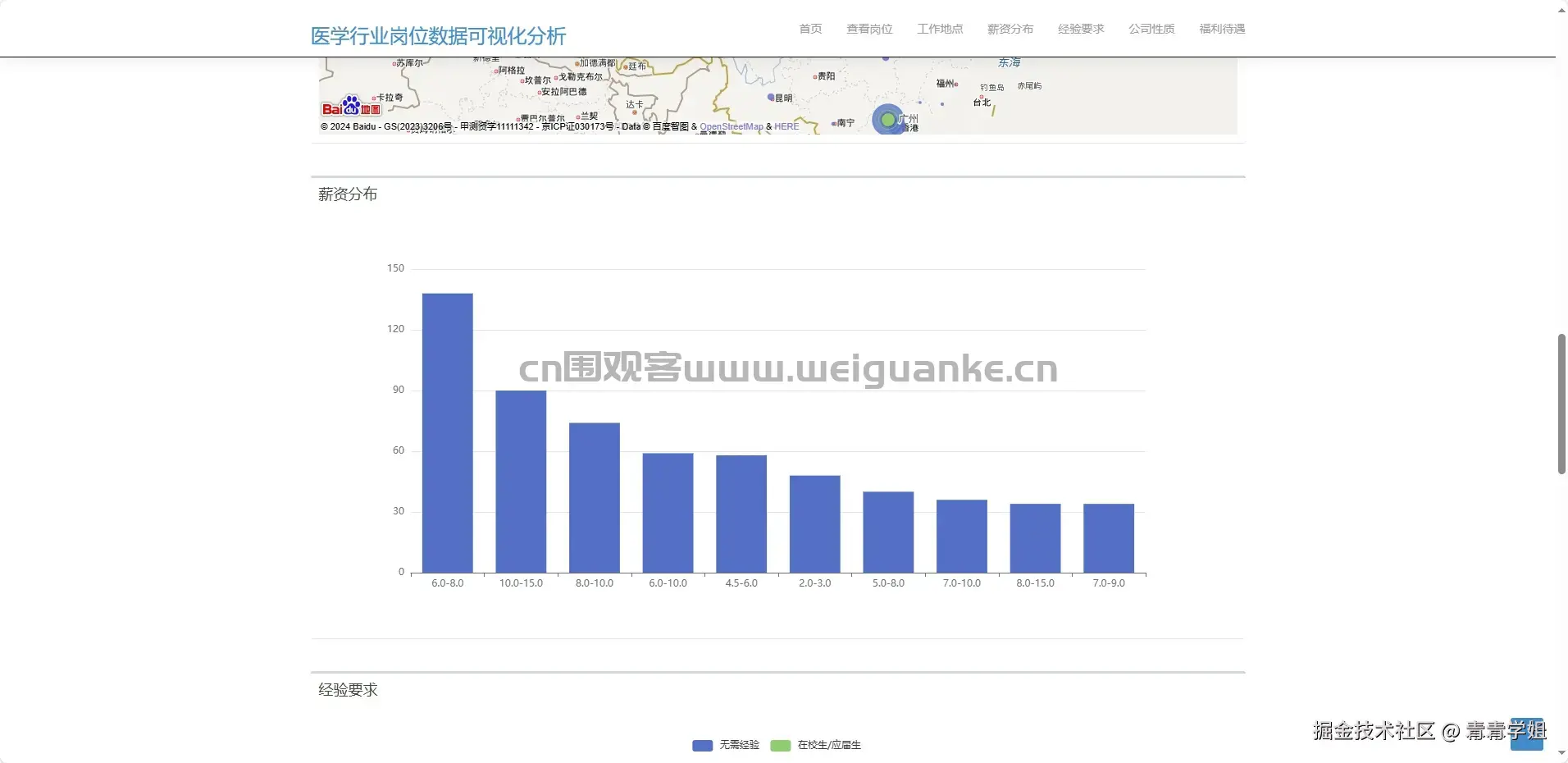Click the scrollbar down arrow

[1561, 753]
